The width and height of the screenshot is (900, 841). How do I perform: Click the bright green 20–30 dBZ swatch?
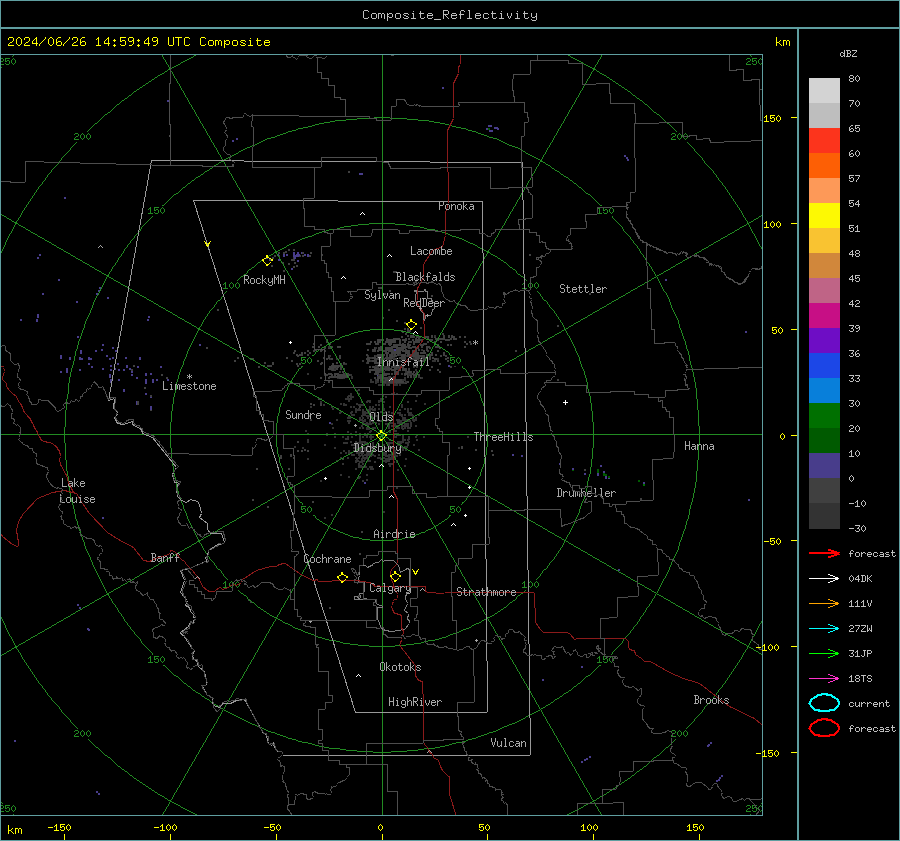click(824, 416)
